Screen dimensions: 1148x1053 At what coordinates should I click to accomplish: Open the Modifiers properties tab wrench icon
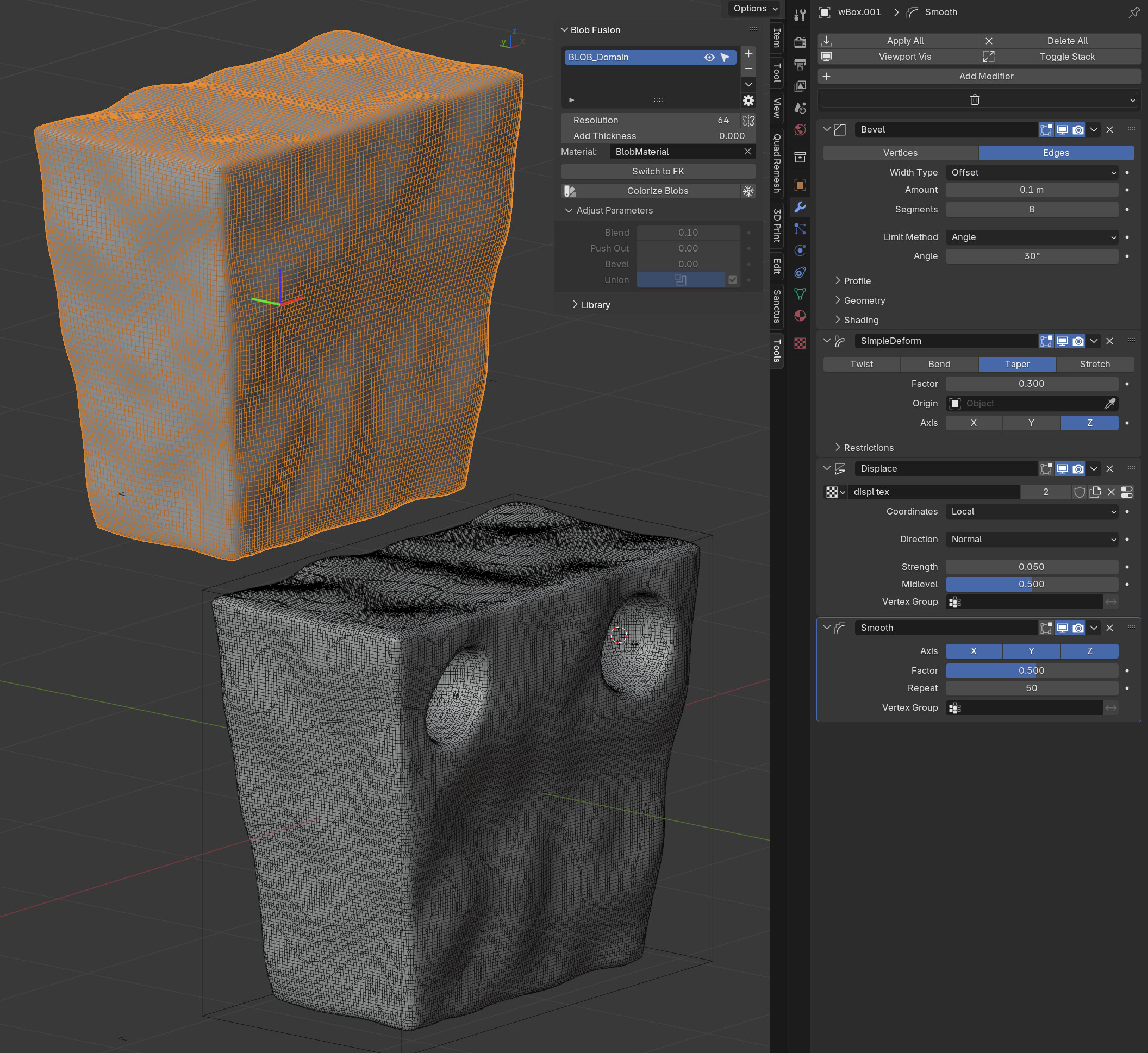[800, 208]
